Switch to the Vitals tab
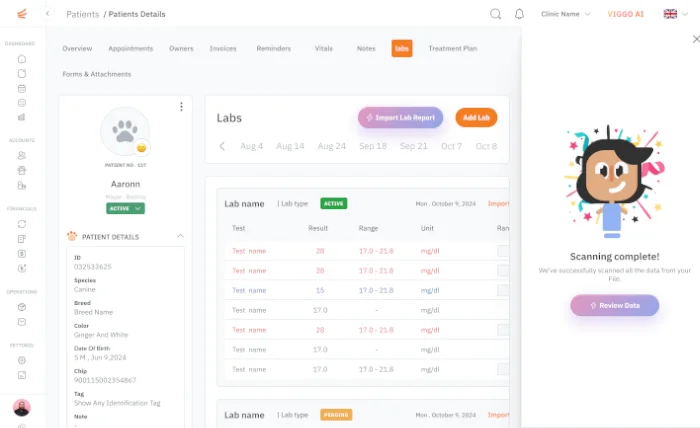The image size is (700, 428). [323, 48]
